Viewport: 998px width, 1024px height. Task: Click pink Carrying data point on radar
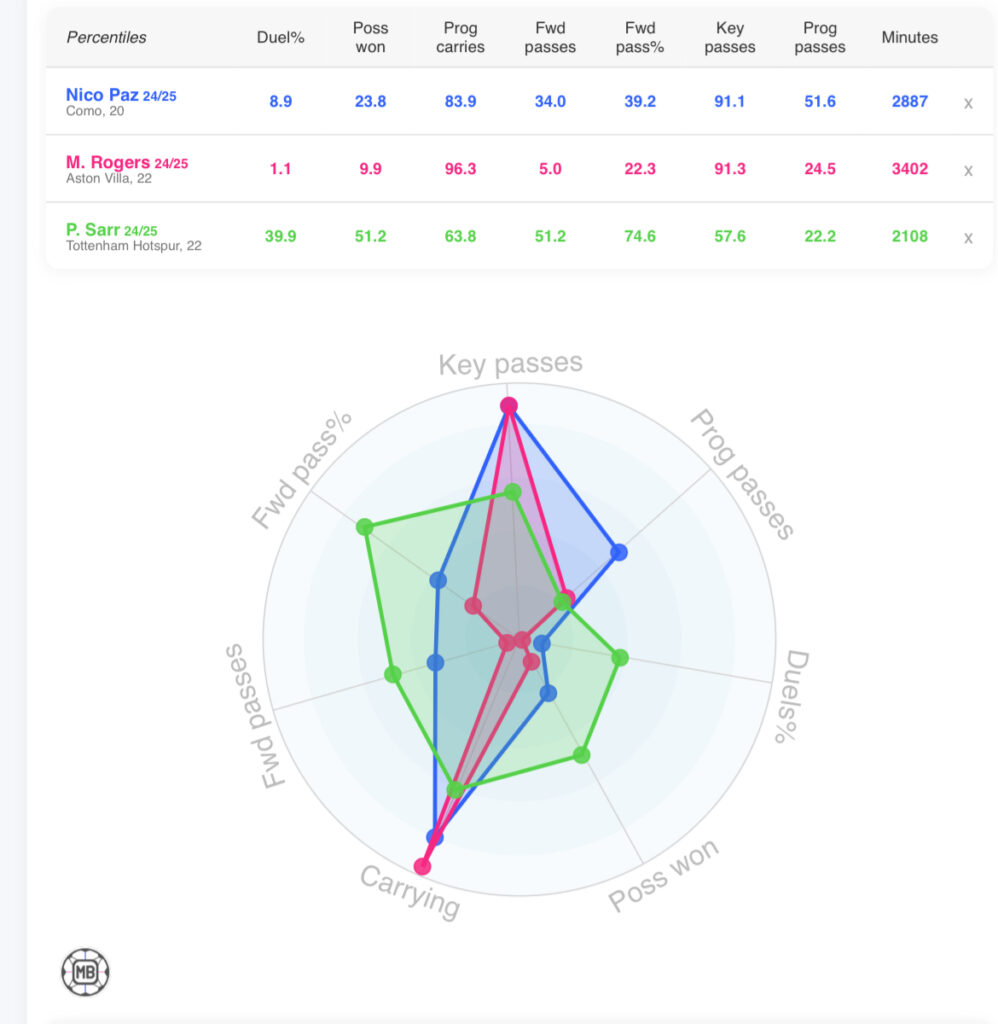[423, 866]
